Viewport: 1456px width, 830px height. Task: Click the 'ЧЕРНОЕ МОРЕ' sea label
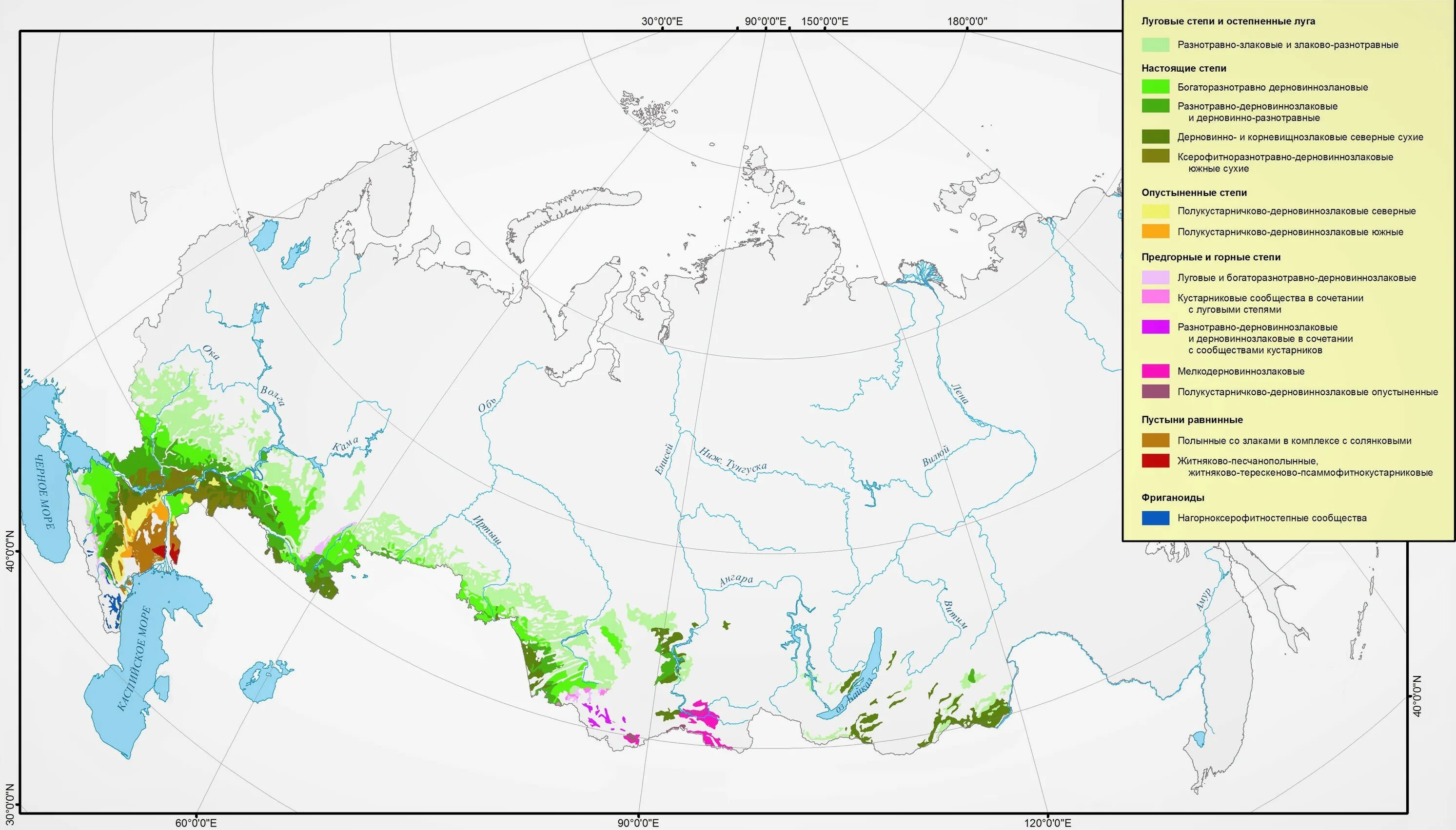[44, 492]
